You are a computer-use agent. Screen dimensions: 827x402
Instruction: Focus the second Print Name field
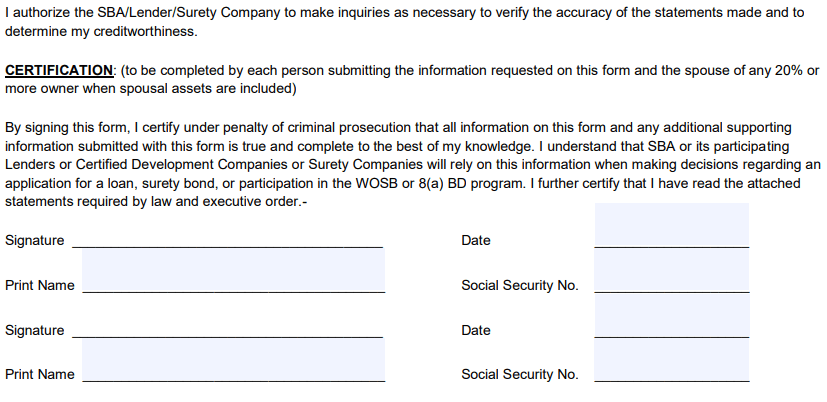[234, 360]
